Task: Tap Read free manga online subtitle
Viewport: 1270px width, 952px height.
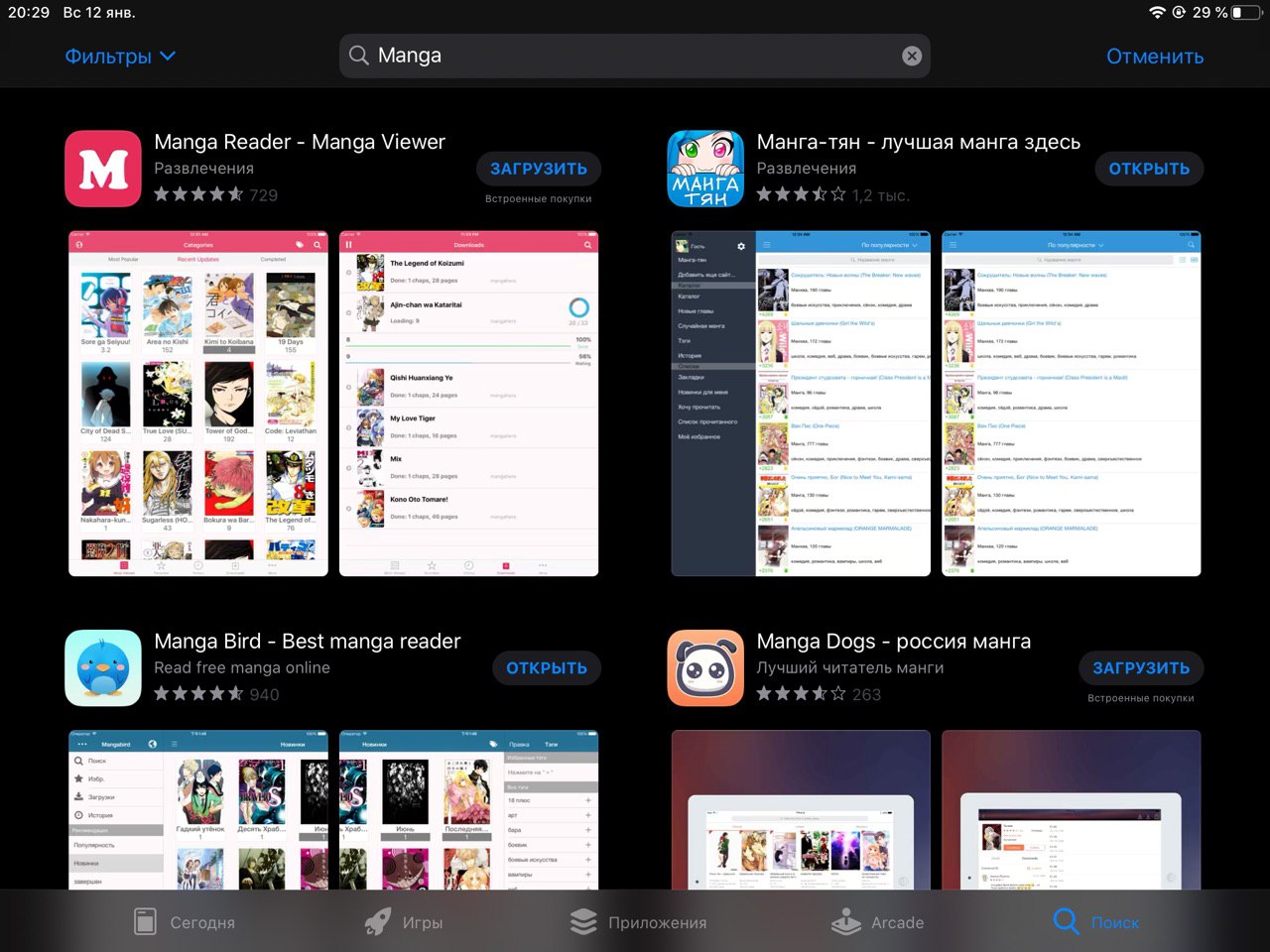Action: 242,668
